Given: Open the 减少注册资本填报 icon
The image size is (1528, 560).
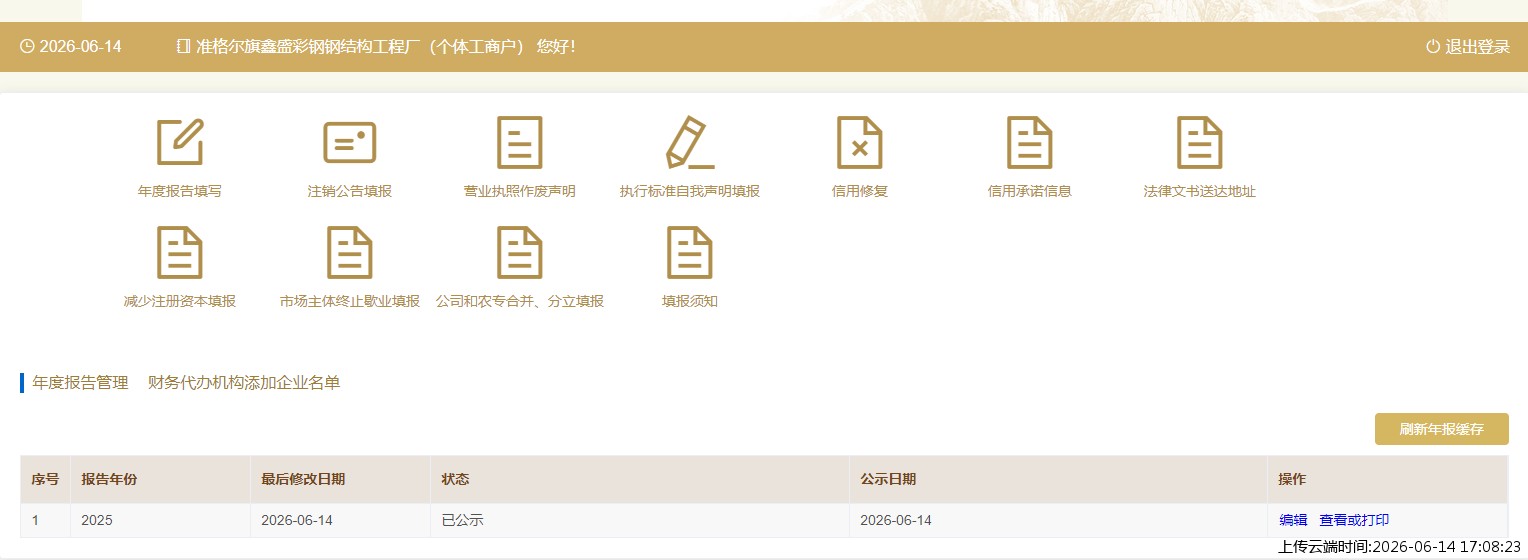Looking at the screenshot, I should 180,252.
